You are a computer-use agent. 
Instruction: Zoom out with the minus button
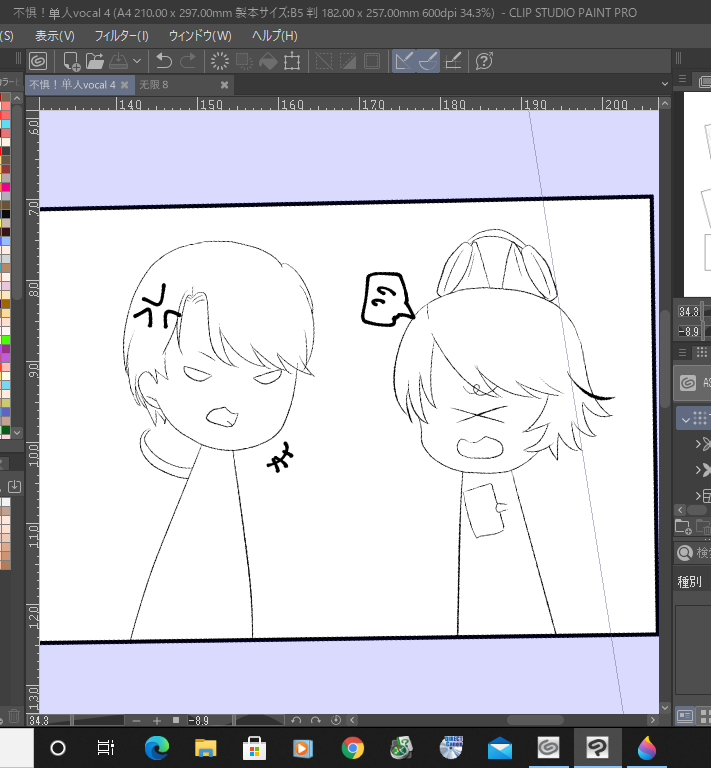click(x=137, y=720)
